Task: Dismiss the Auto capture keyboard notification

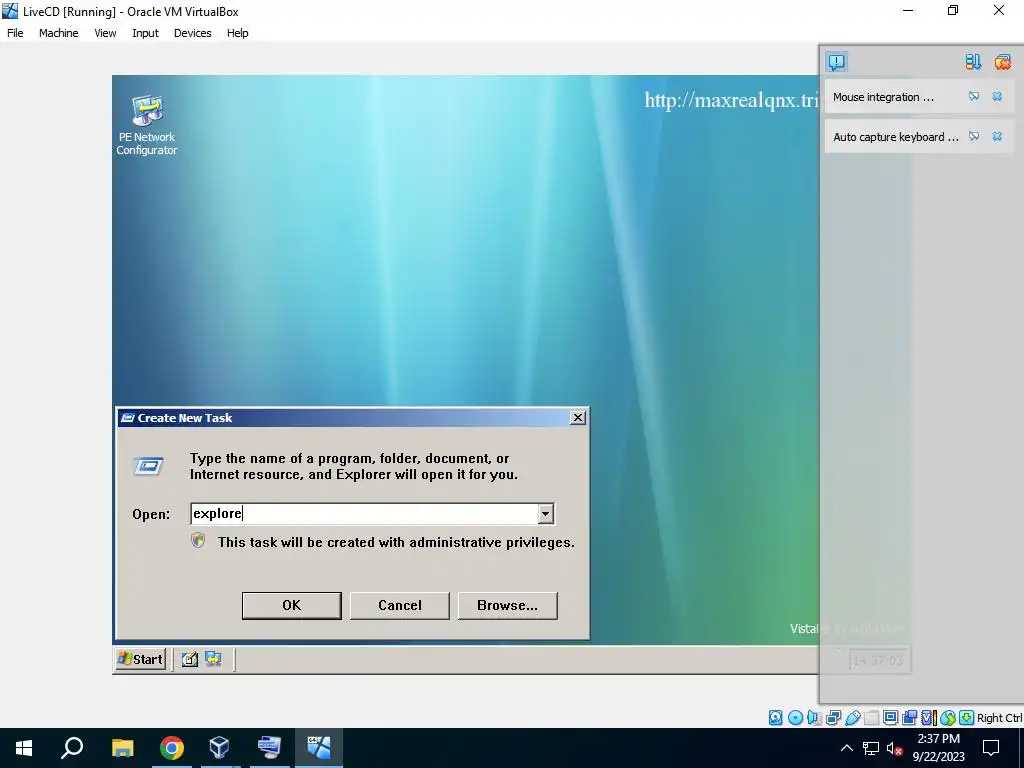Action: 997,136
